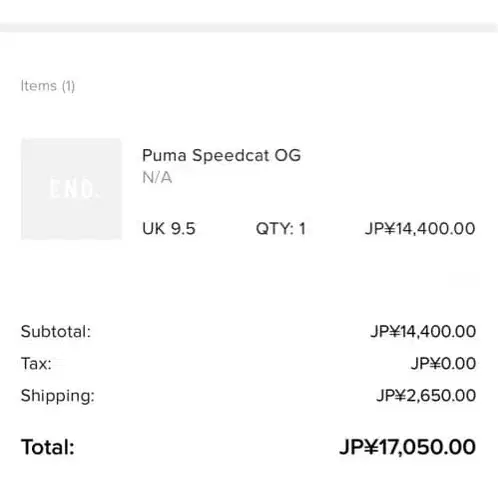
Task: Select the Items (1) heading
Action: coord(48,86)
